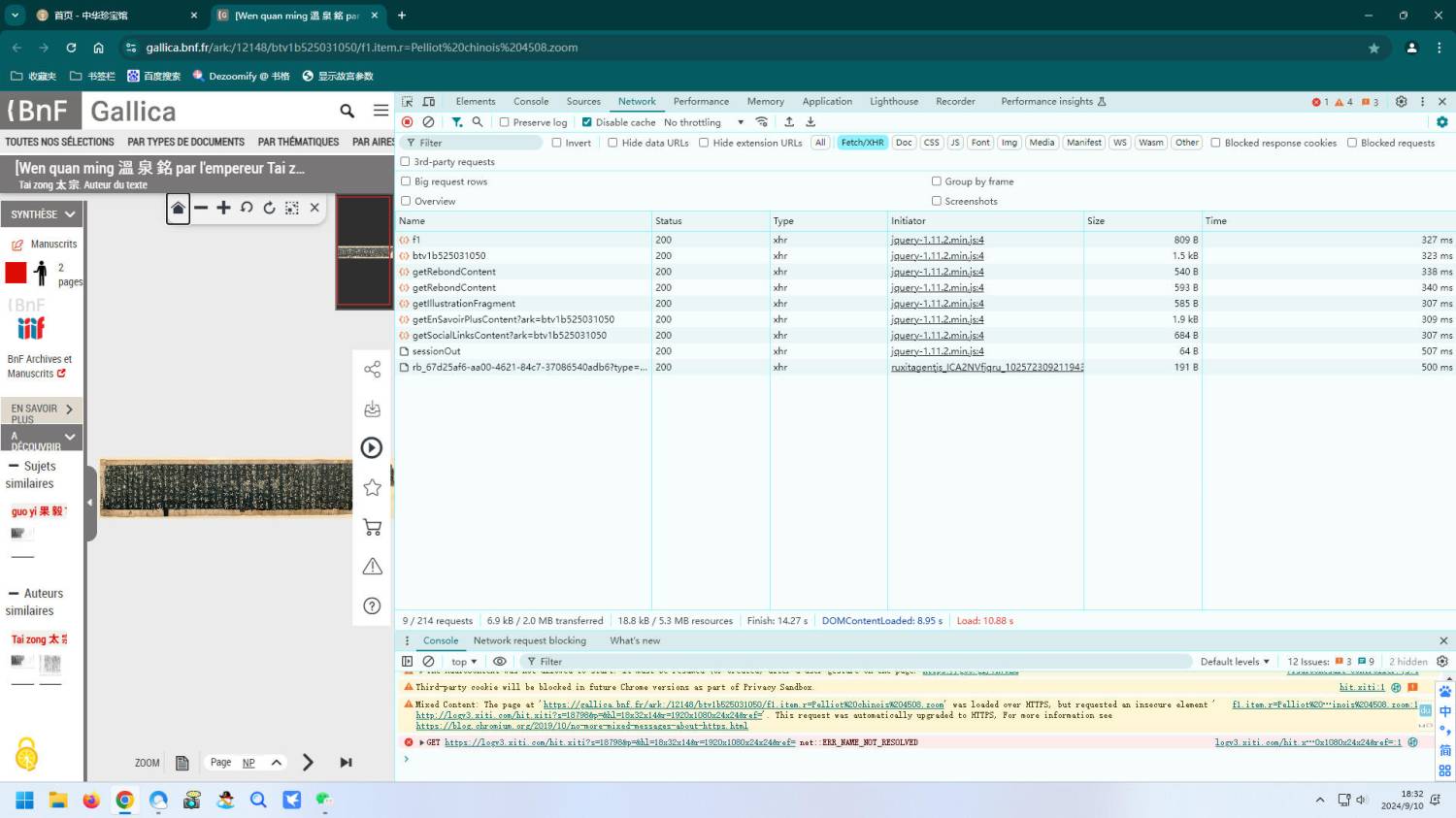Enable Blocked response cookies checkbox
This screenshot has height=818, width=1456.
(1215, 143)
